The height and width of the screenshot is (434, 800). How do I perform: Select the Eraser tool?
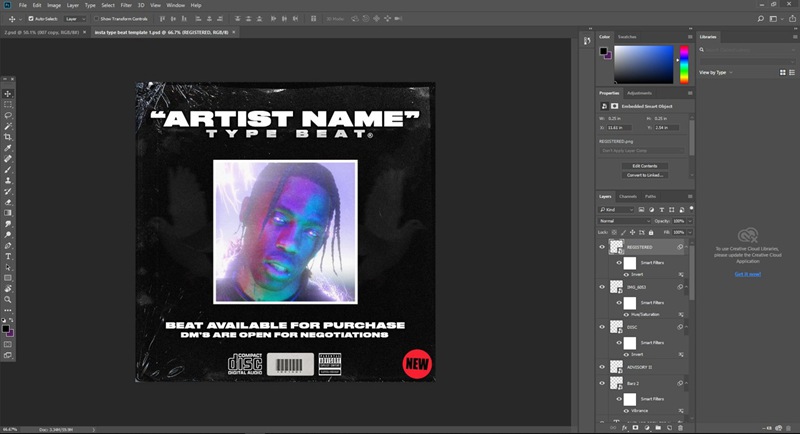[x=8, y=201]
